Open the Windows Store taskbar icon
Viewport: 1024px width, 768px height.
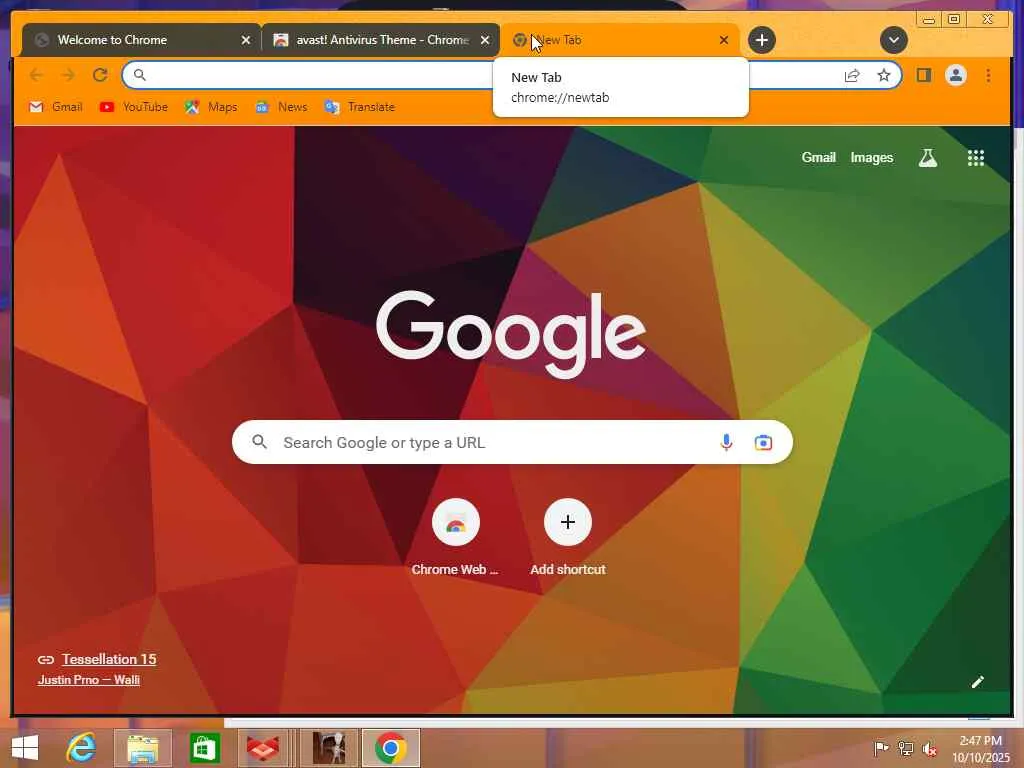204,748
